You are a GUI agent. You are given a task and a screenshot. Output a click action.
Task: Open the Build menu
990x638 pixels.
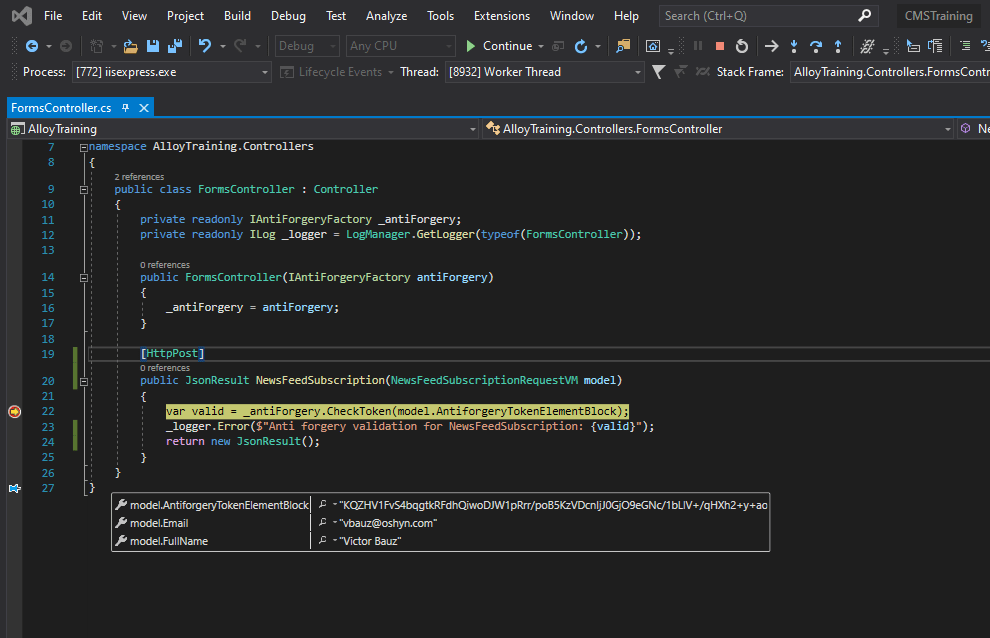point(237,16)
